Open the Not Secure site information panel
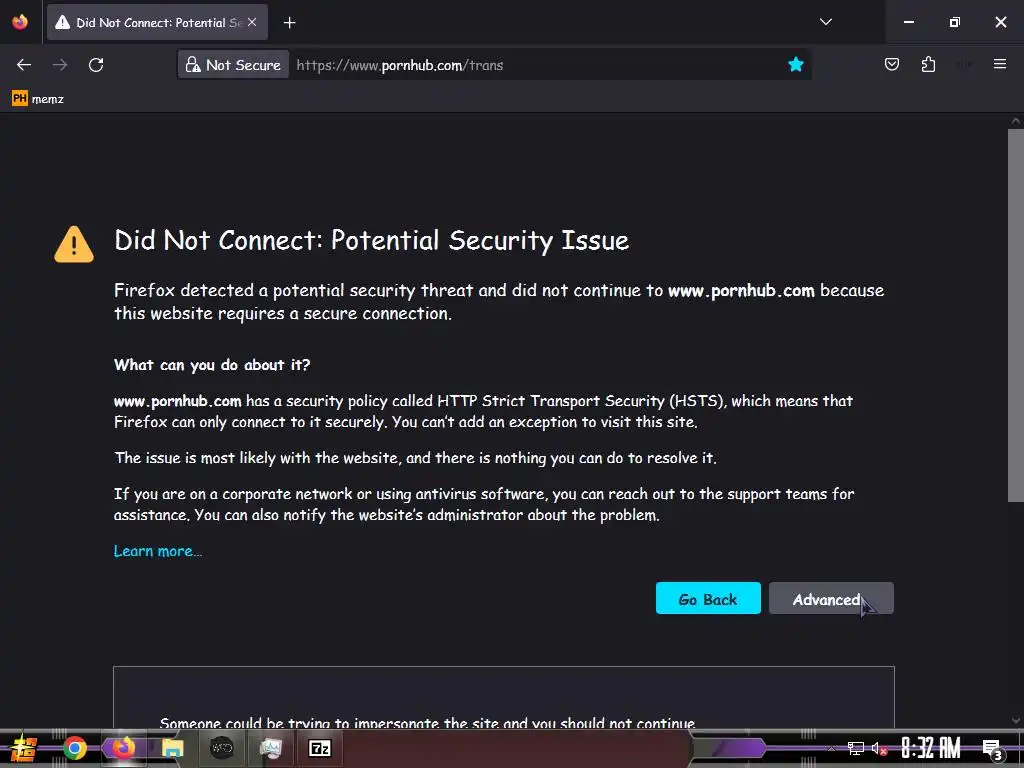Screen dimensions: 1024x768 234,65
